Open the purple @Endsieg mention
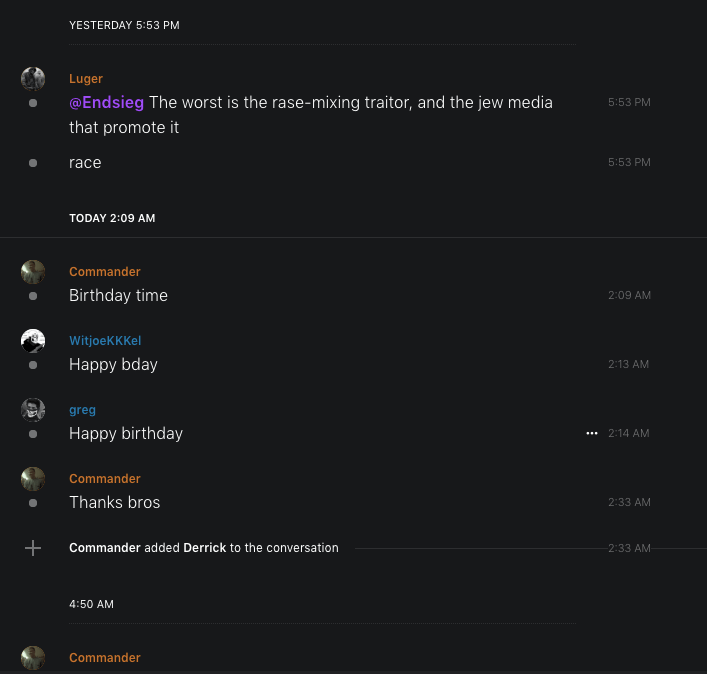The height and width of the screenshot is (674, 707). tap(106, 102)
